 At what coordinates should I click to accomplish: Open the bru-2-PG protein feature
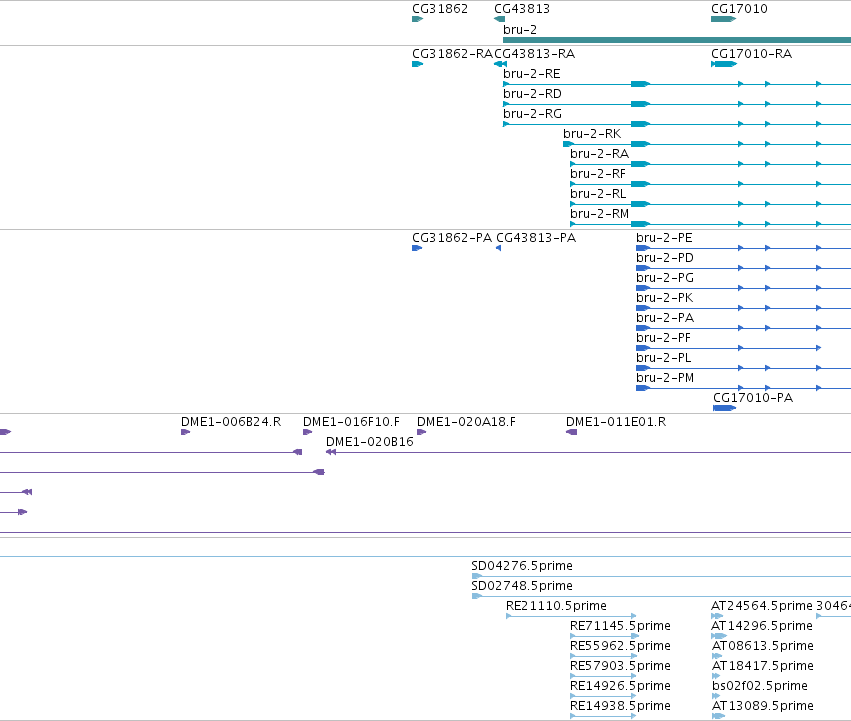point(665,278)
